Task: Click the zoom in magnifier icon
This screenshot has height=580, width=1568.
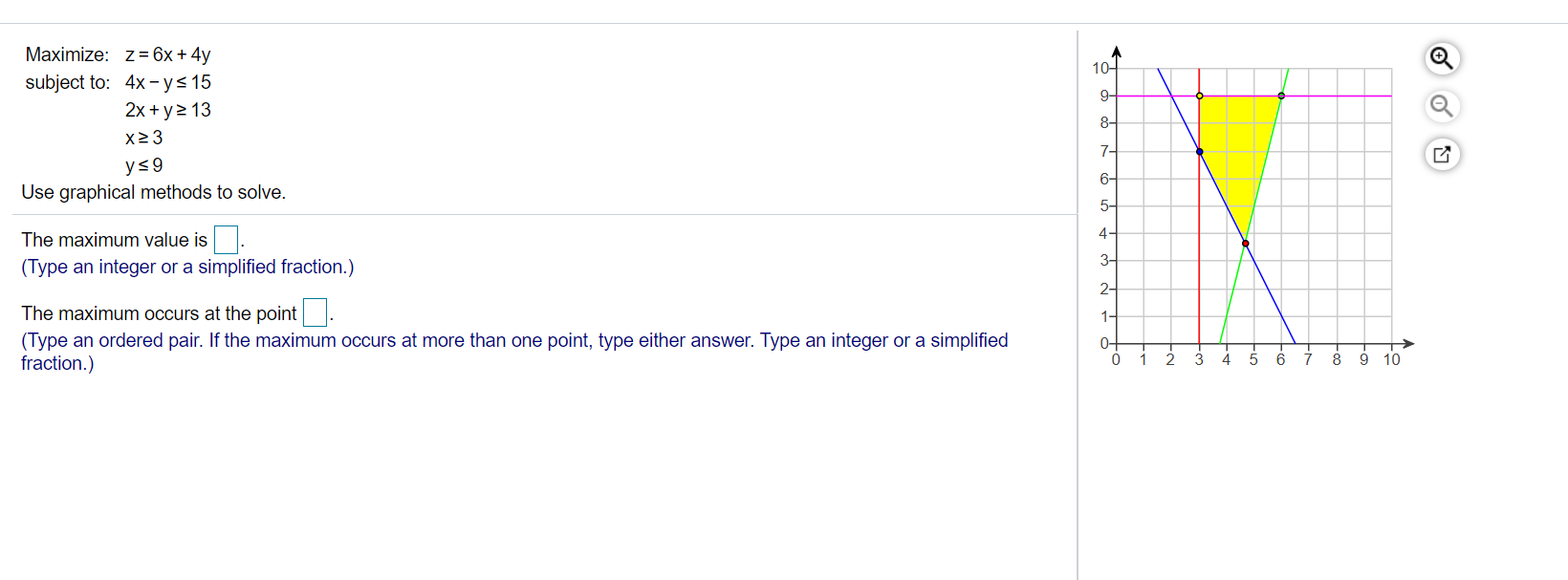Action: pos(1442,57)
